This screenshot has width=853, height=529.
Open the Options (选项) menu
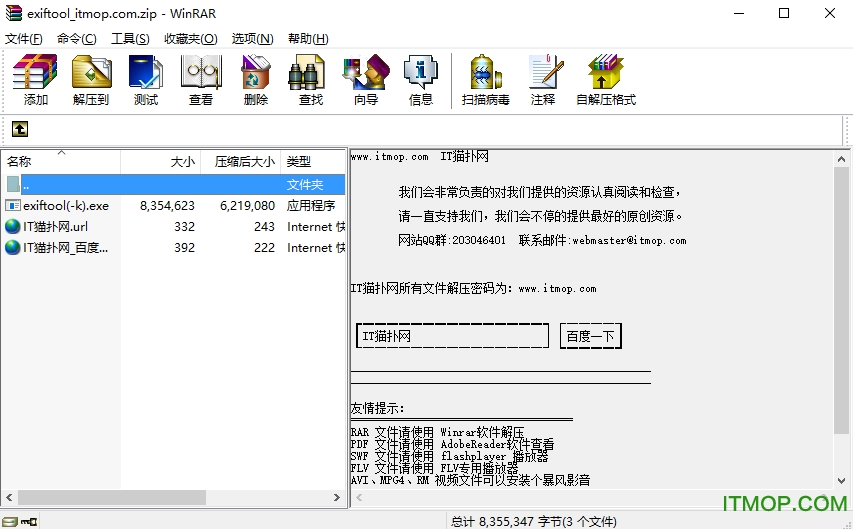coord(252,39)
